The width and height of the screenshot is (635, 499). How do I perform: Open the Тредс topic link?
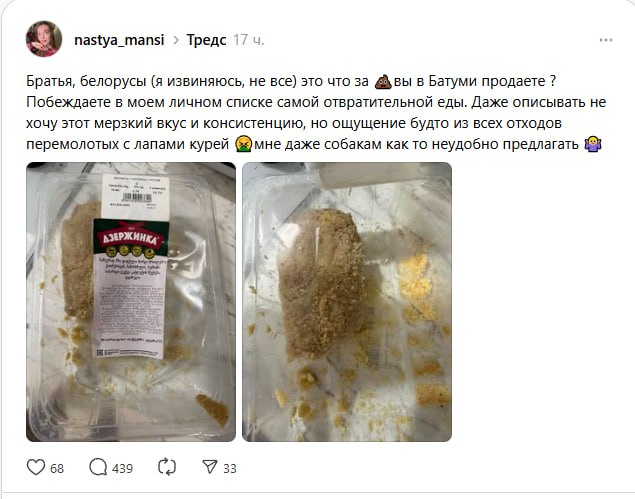click(206, 40)
